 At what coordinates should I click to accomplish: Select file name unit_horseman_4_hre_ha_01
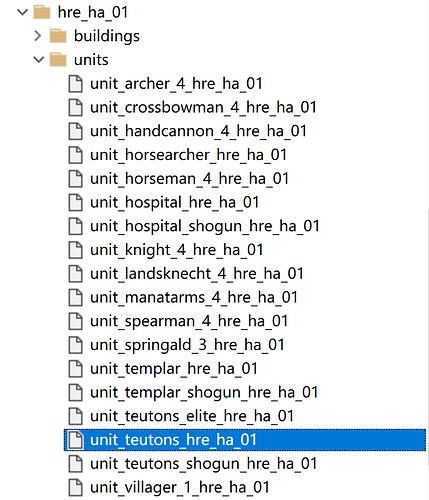click(x=189, y=179)
